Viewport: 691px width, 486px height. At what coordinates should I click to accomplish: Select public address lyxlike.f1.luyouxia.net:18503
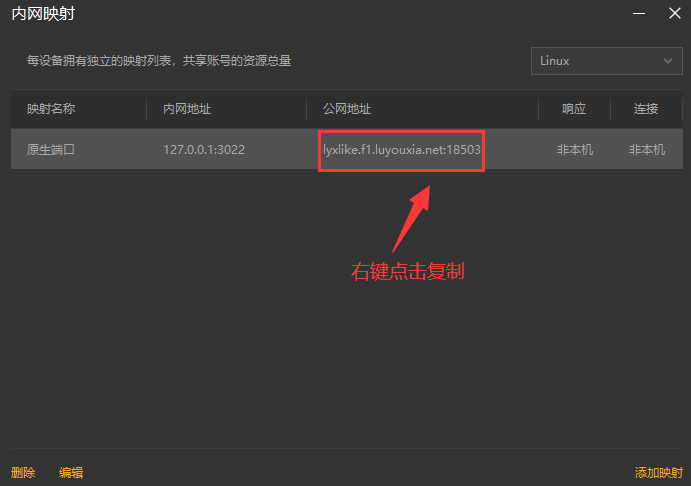click(x=401, y=150)
